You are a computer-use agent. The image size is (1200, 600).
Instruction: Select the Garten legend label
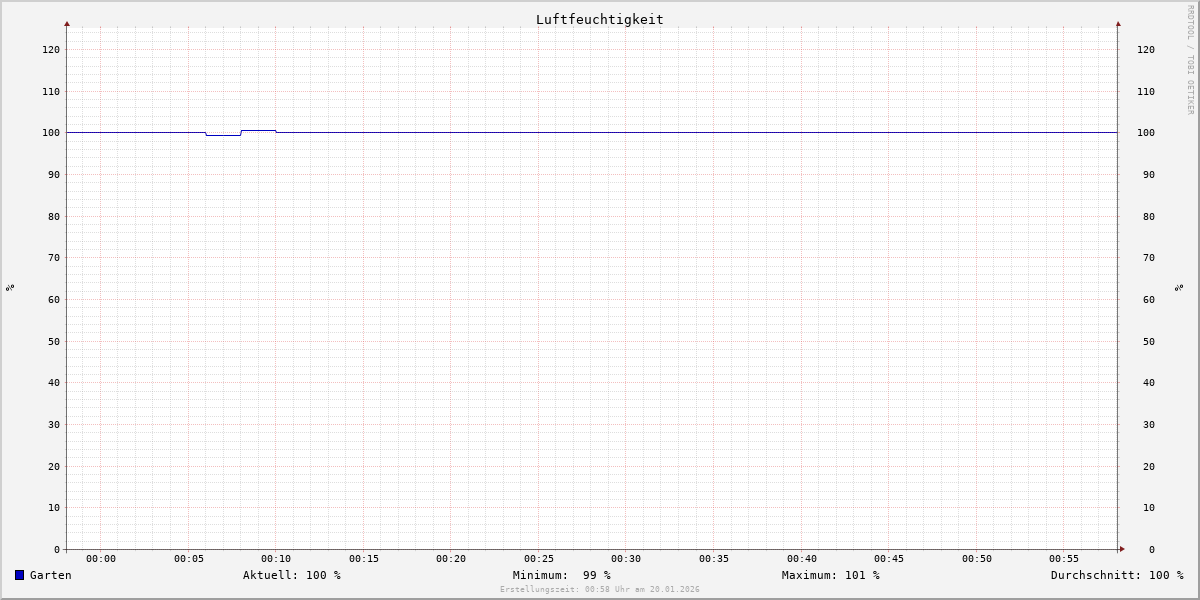[x=50, y=575]
